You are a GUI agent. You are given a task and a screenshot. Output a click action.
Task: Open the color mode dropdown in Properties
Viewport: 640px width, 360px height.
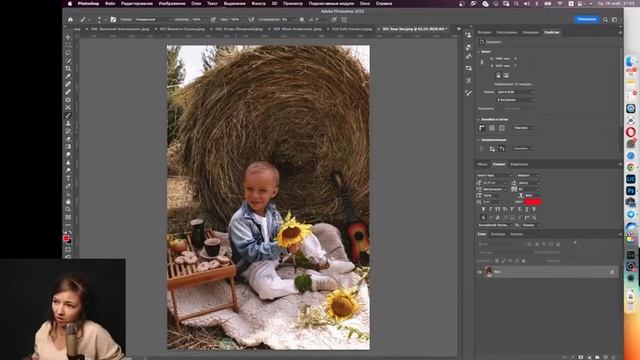[515, 92]
